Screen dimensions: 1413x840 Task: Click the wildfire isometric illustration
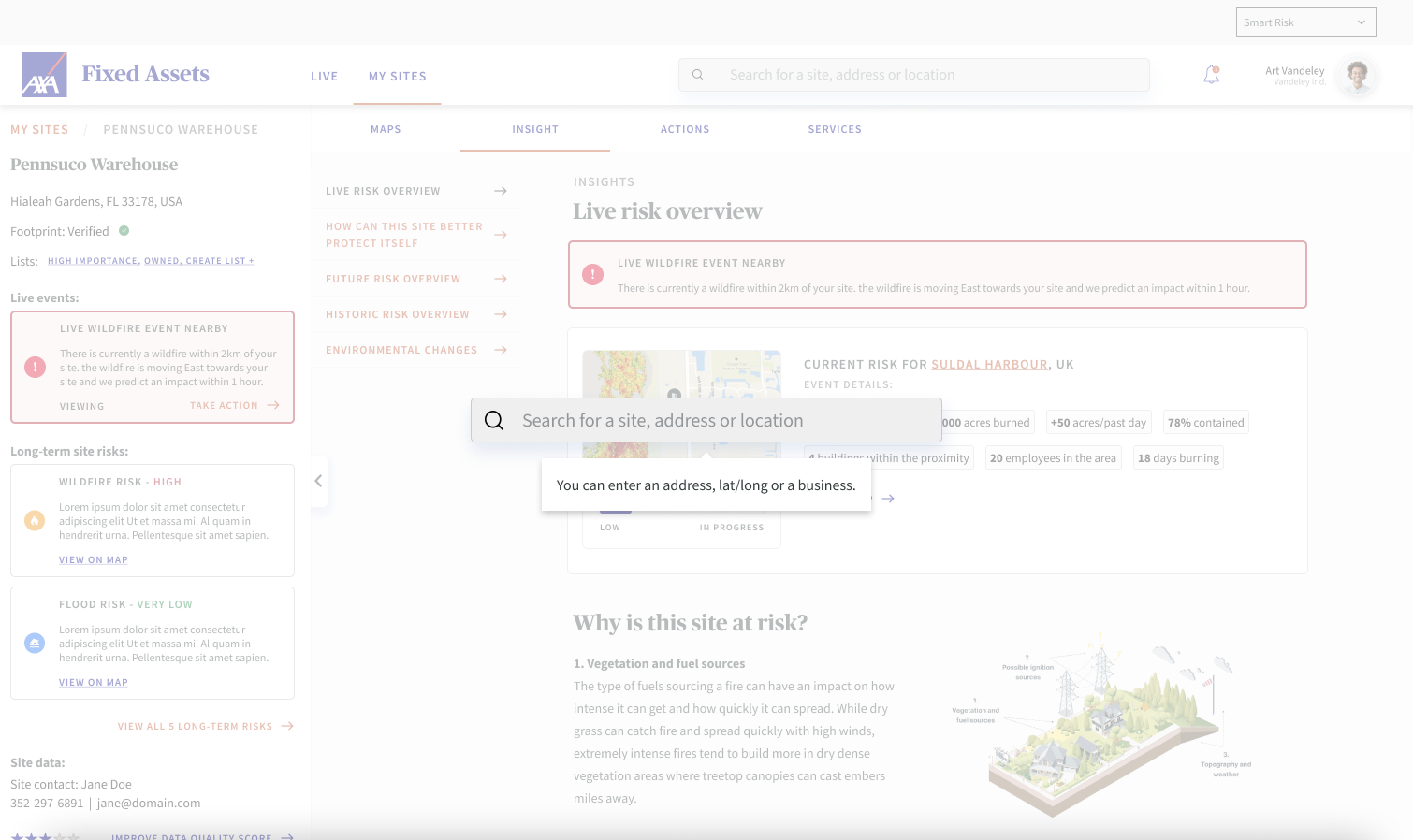point(1102,728)
